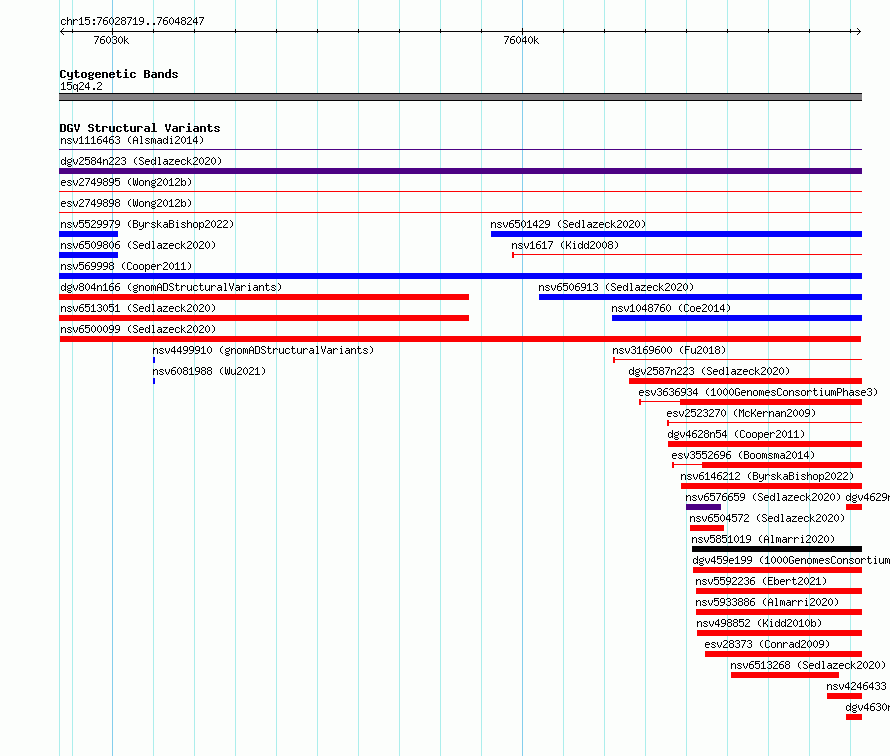Click nsv6506913 (Sedlazeck2020) label

click(x=616, y=287)
